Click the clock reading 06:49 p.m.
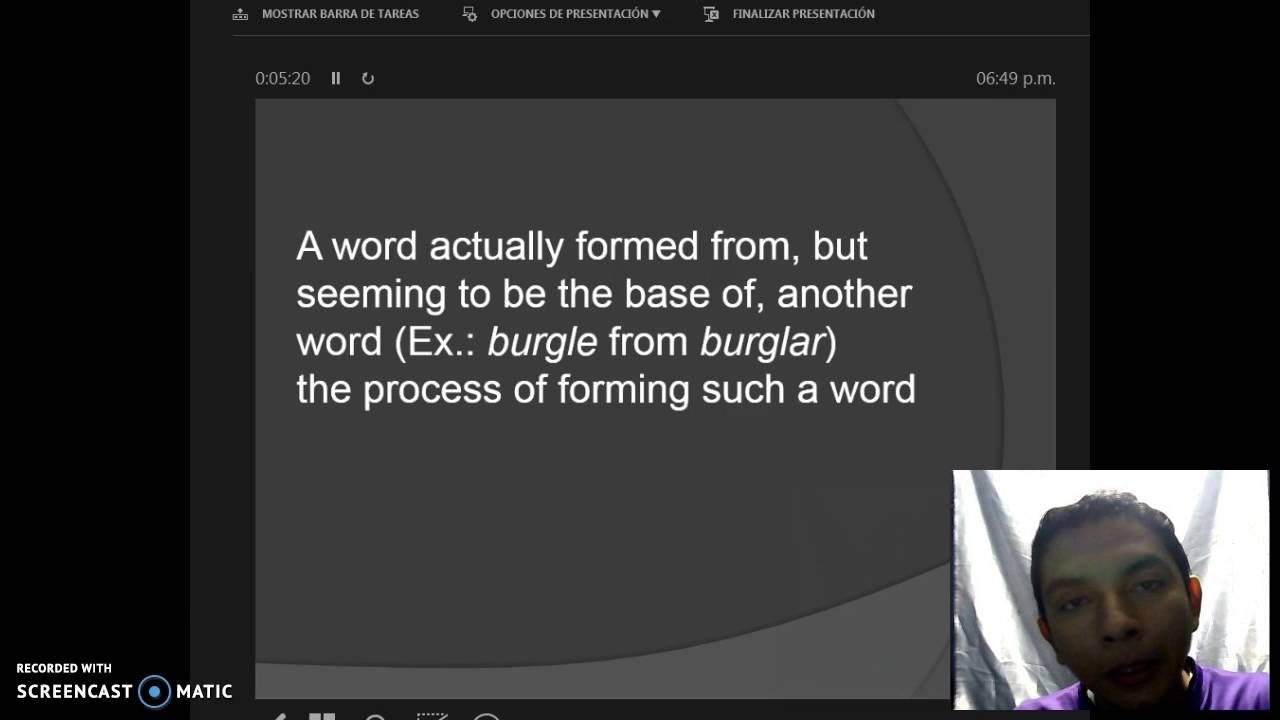This screenshot has height=720, width=1280. click(1016, 78)
